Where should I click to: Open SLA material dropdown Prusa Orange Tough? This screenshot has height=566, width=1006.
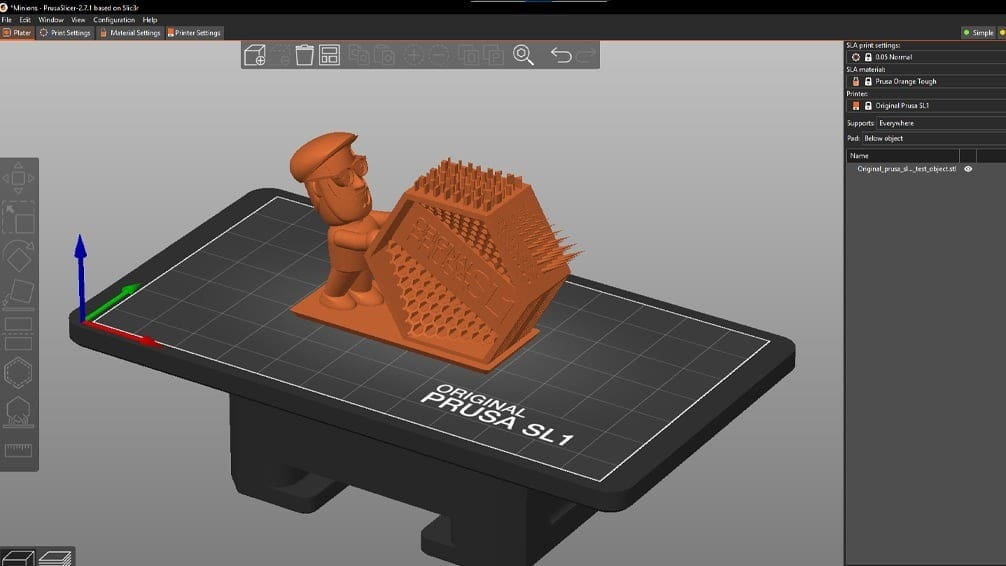click(926, 81)
